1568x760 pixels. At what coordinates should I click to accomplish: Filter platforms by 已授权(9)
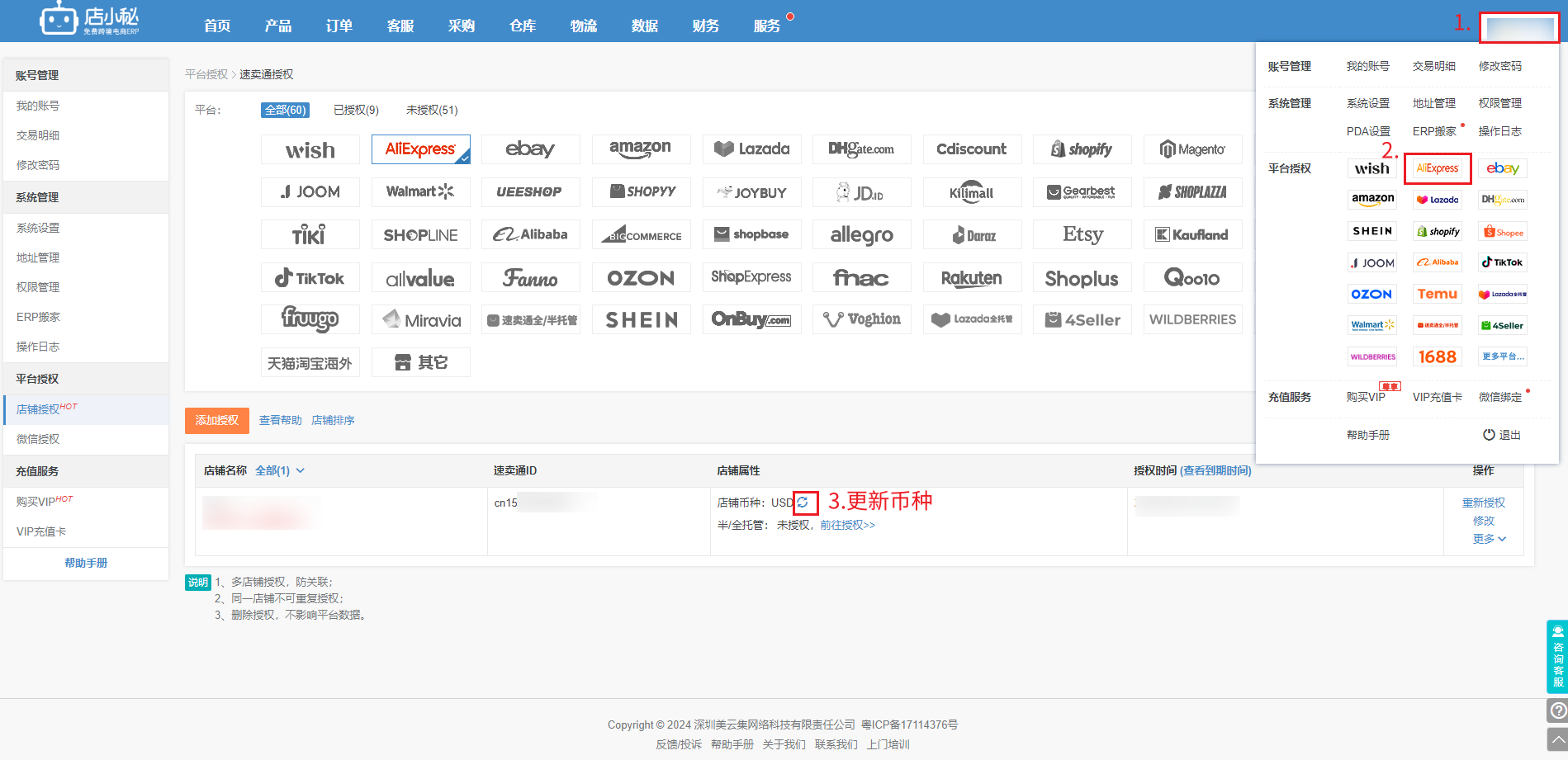point(356,110)
